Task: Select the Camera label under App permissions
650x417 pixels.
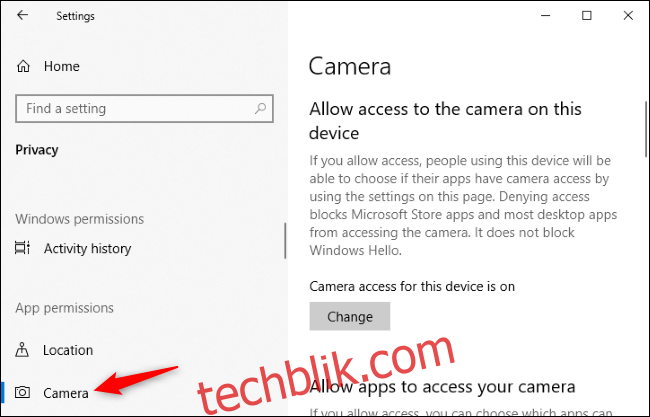Action: click(x=66, y=393)
